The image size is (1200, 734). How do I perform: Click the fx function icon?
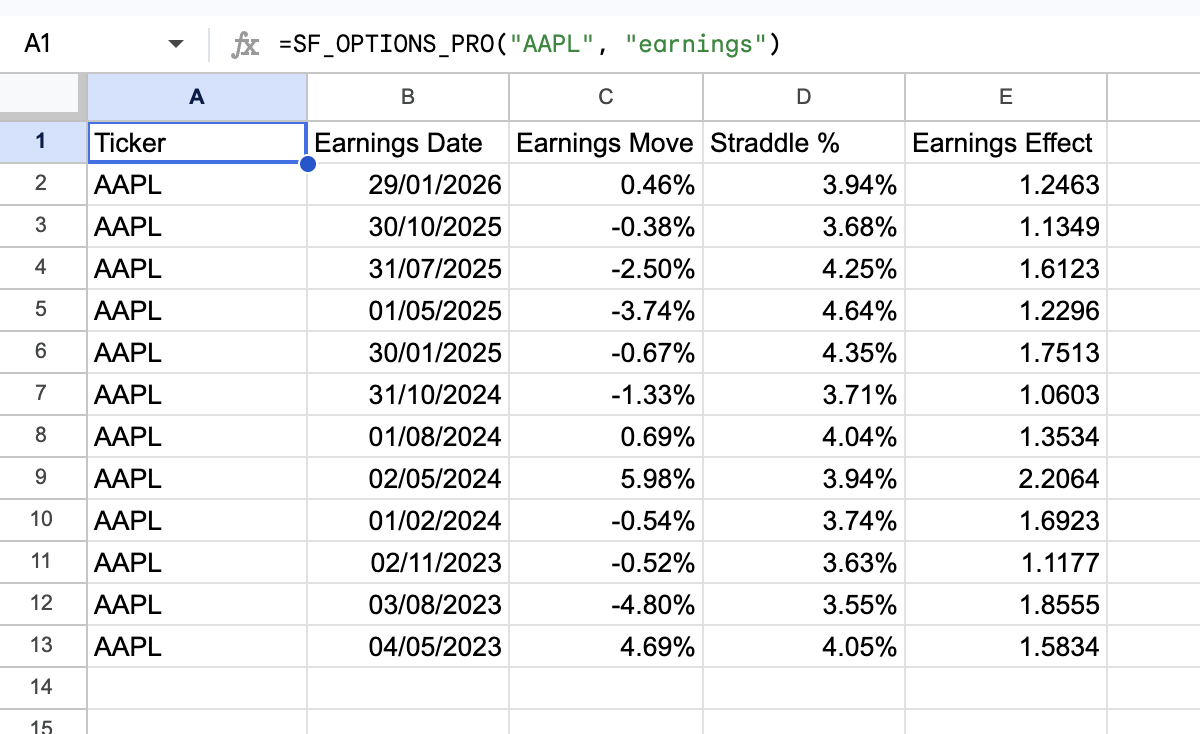point(245,44)
